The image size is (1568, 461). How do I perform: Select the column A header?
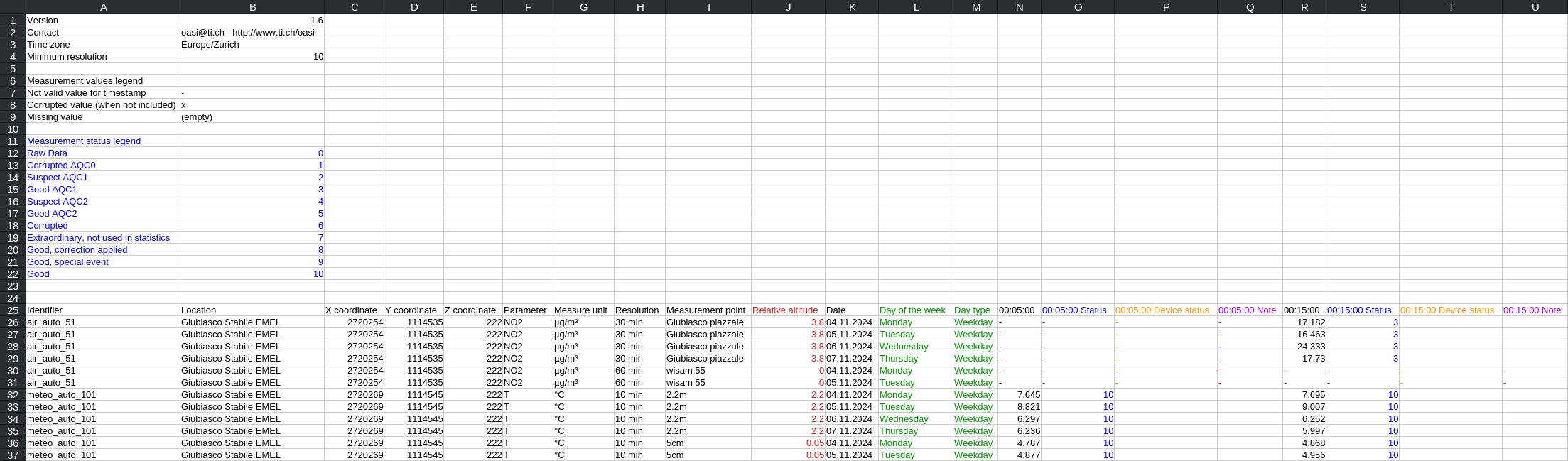103,7
